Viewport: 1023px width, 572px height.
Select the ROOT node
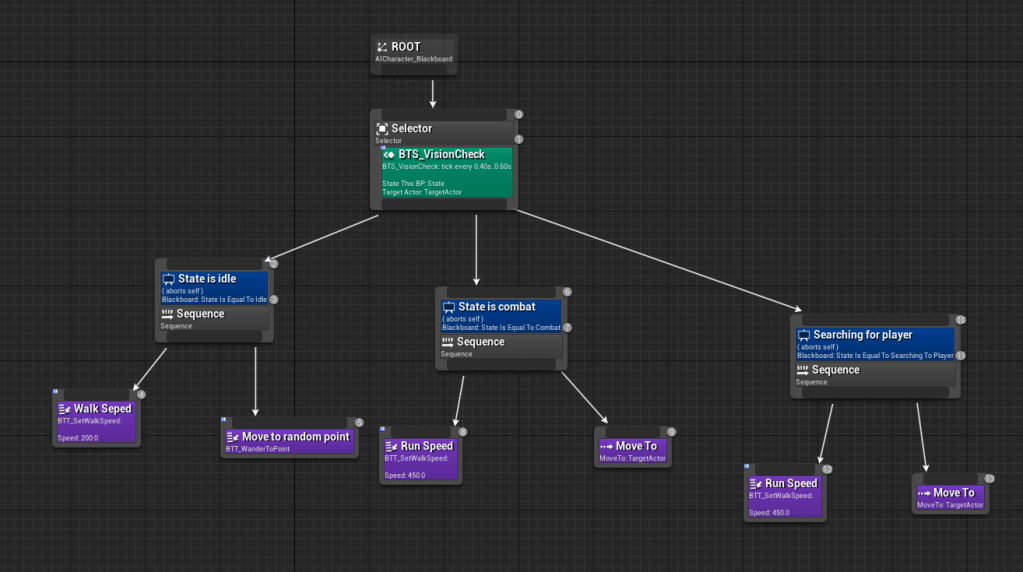pos(413,53)
